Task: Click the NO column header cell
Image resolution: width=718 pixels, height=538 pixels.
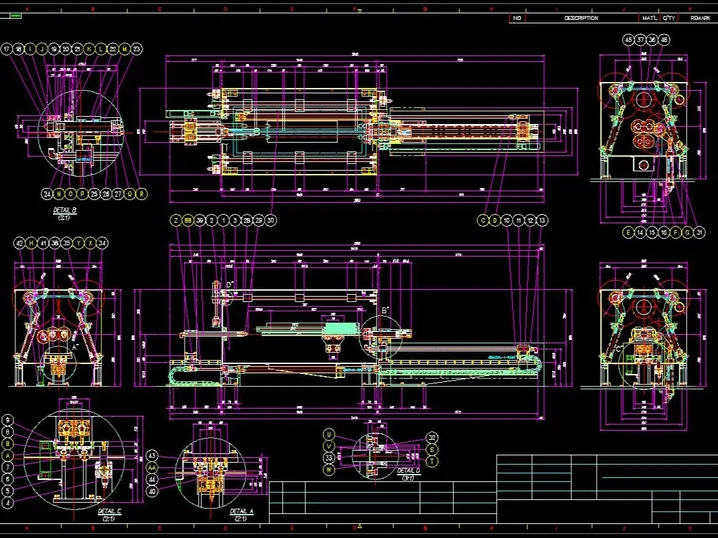Action: pyautogui.click(x=517, y=18)
